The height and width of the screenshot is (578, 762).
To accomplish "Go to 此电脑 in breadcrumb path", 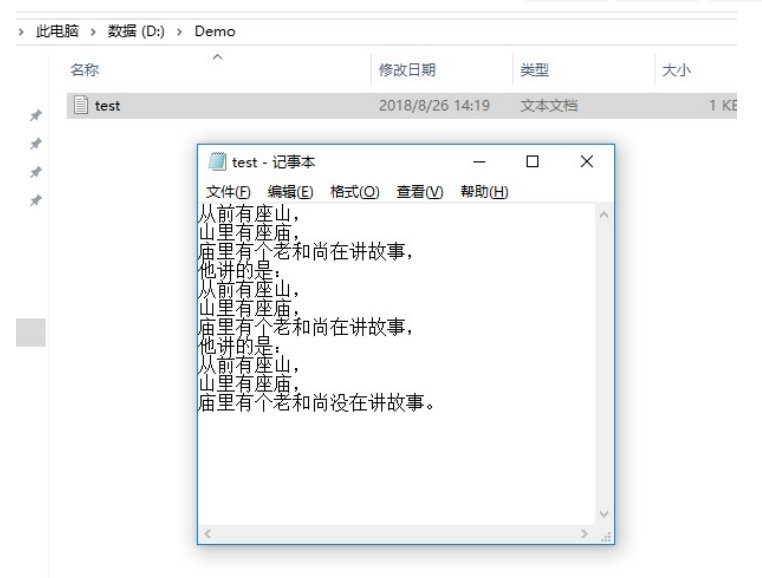I will tap(57, 32).
